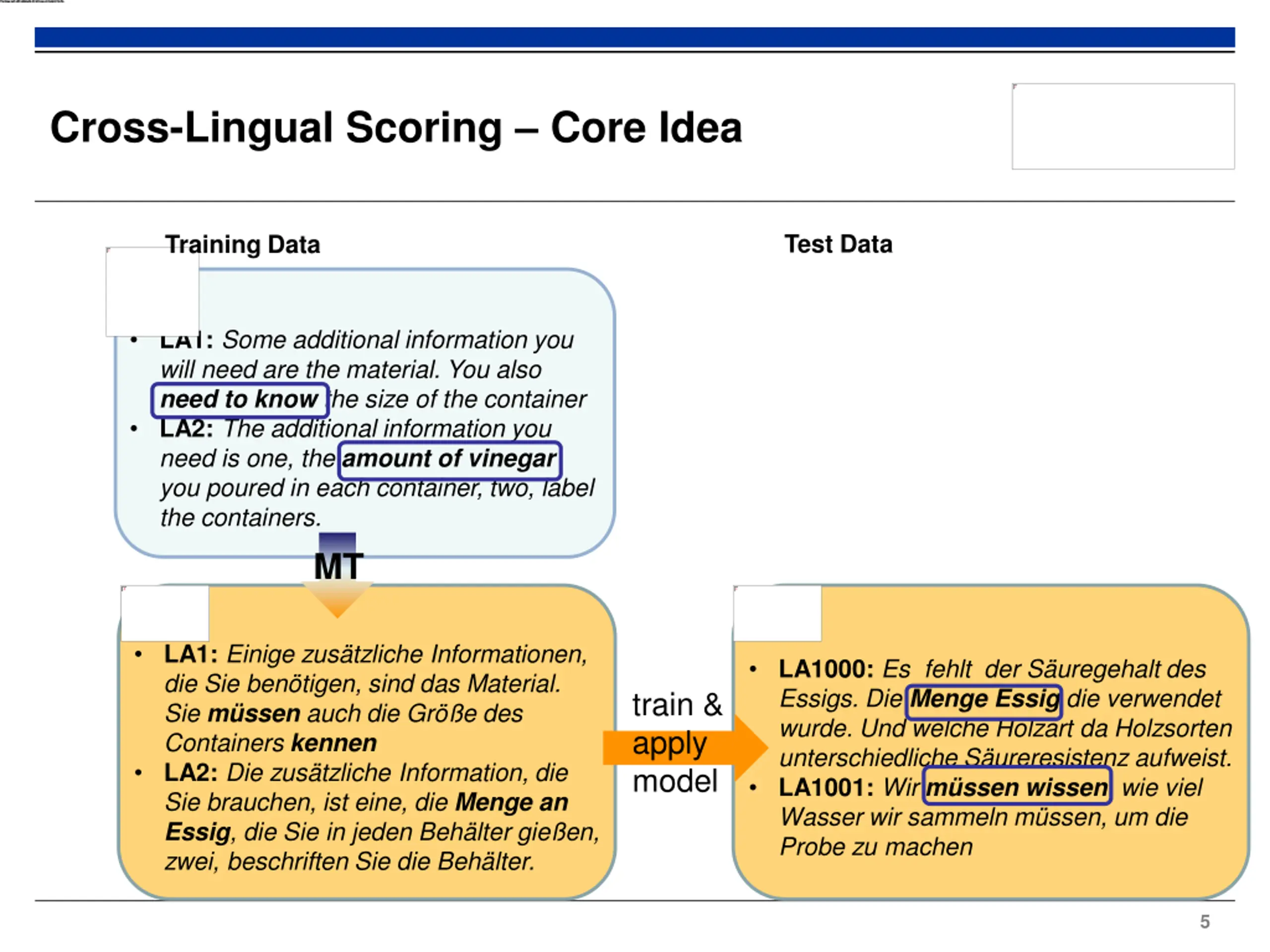Click the orange 'apply' arrow
This screenshot has height=952, width=1270.
[x=685, y=747]
